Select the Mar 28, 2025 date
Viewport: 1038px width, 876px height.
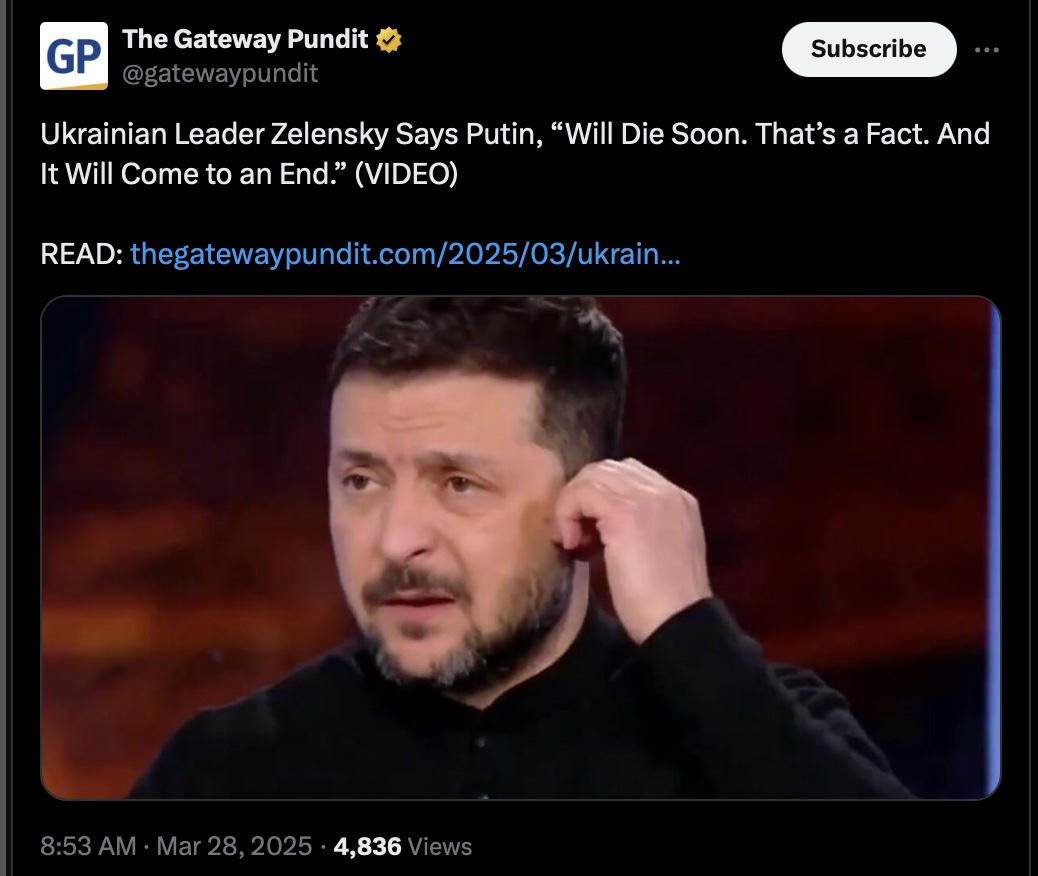pos(234,846)
